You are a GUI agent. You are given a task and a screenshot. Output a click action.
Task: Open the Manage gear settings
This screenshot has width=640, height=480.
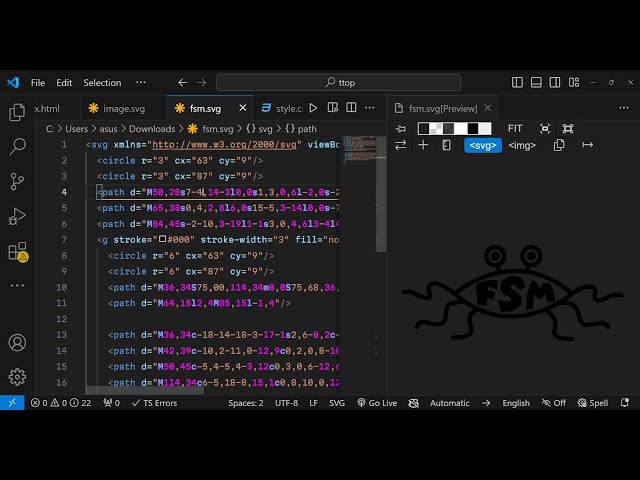point(17,376)
